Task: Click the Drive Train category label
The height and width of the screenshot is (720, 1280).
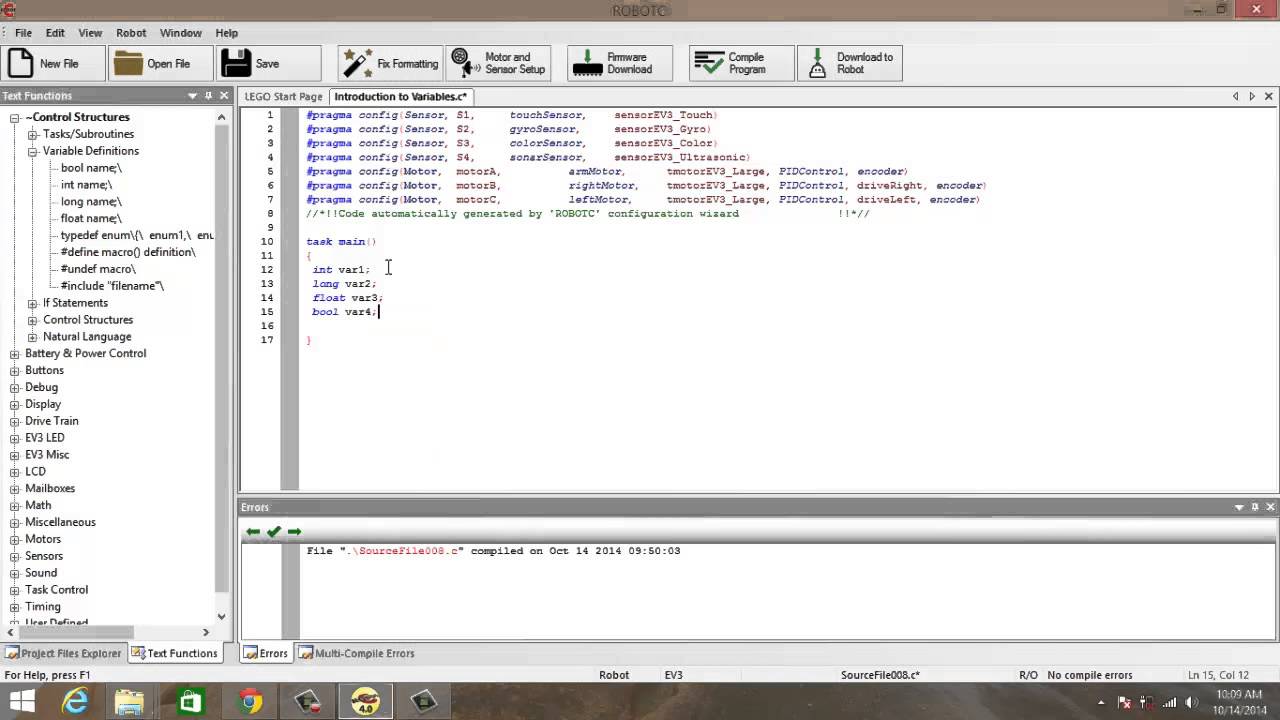Action: tap(52, 421)
